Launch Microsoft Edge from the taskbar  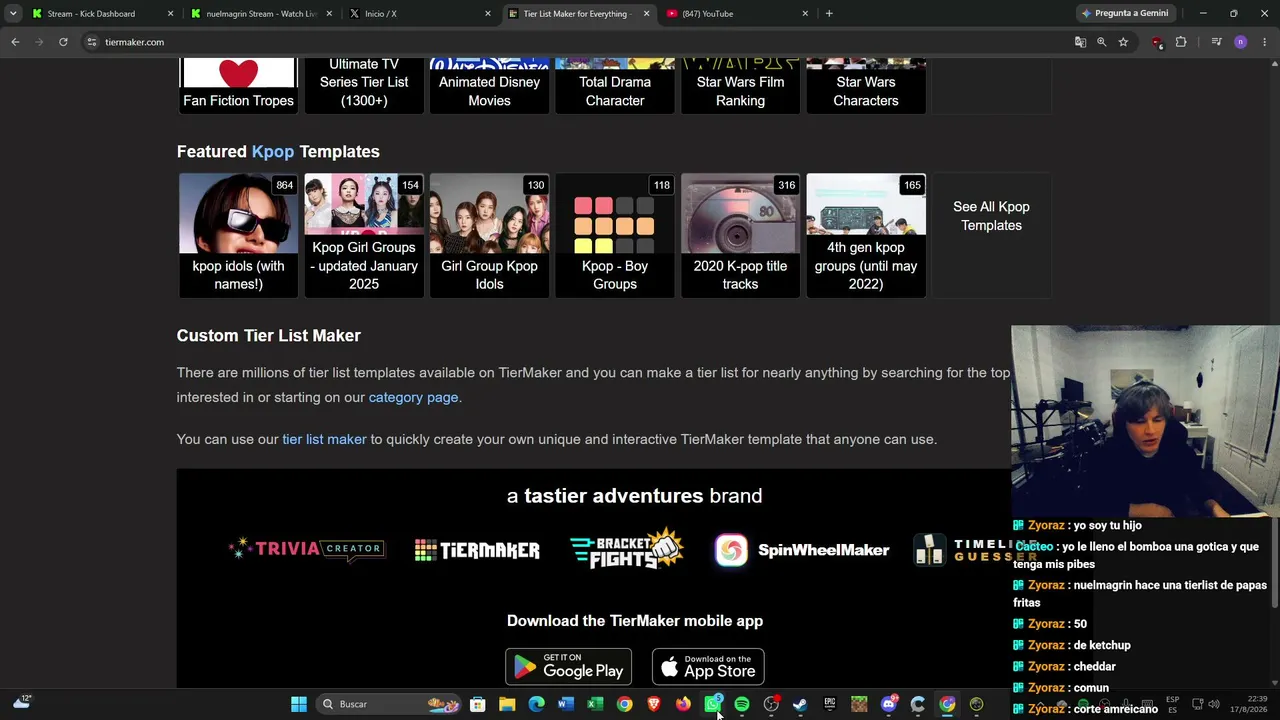[536, 704]
